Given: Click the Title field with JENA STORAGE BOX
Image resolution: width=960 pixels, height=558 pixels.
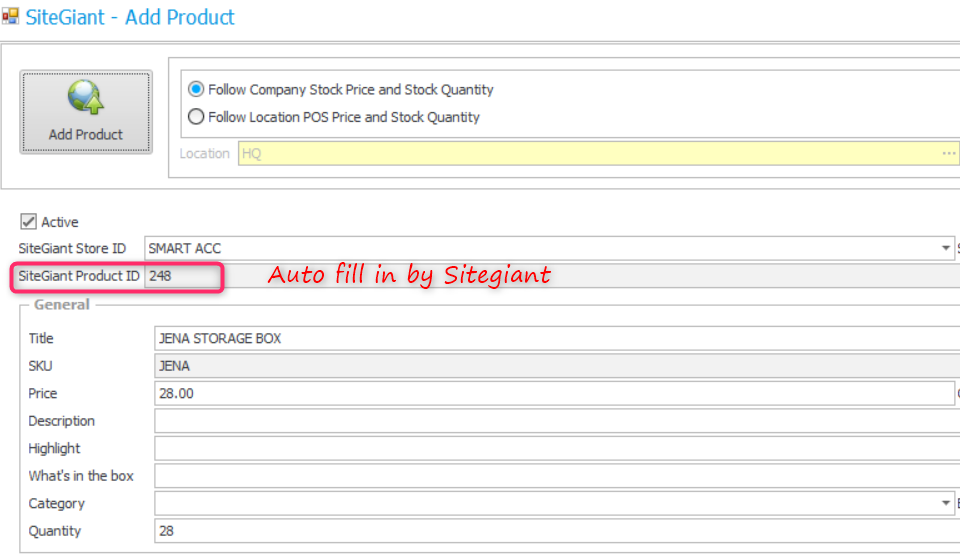Looking at the screenshot, I should point(557,338).
